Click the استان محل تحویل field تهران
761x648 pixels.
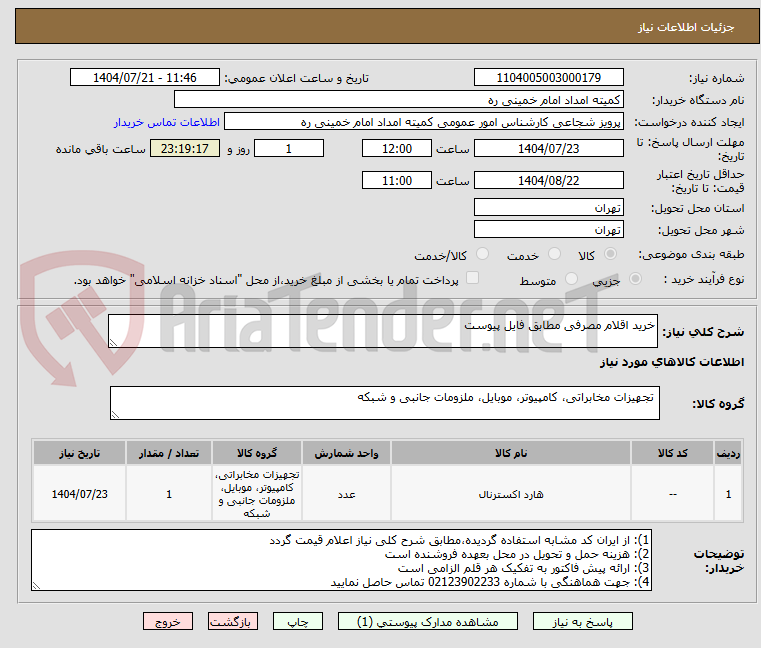click(x=548, y=208)
